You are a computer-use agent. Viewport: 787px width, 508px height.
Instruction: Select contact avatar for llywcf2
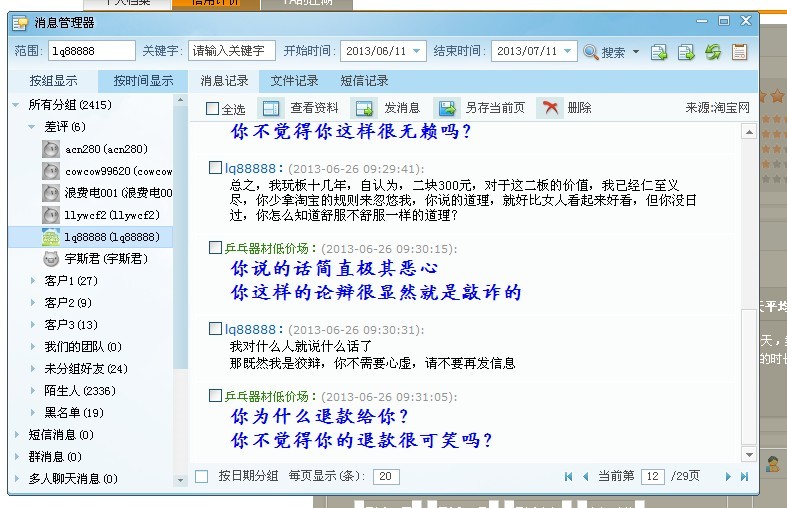pos(51,215)
